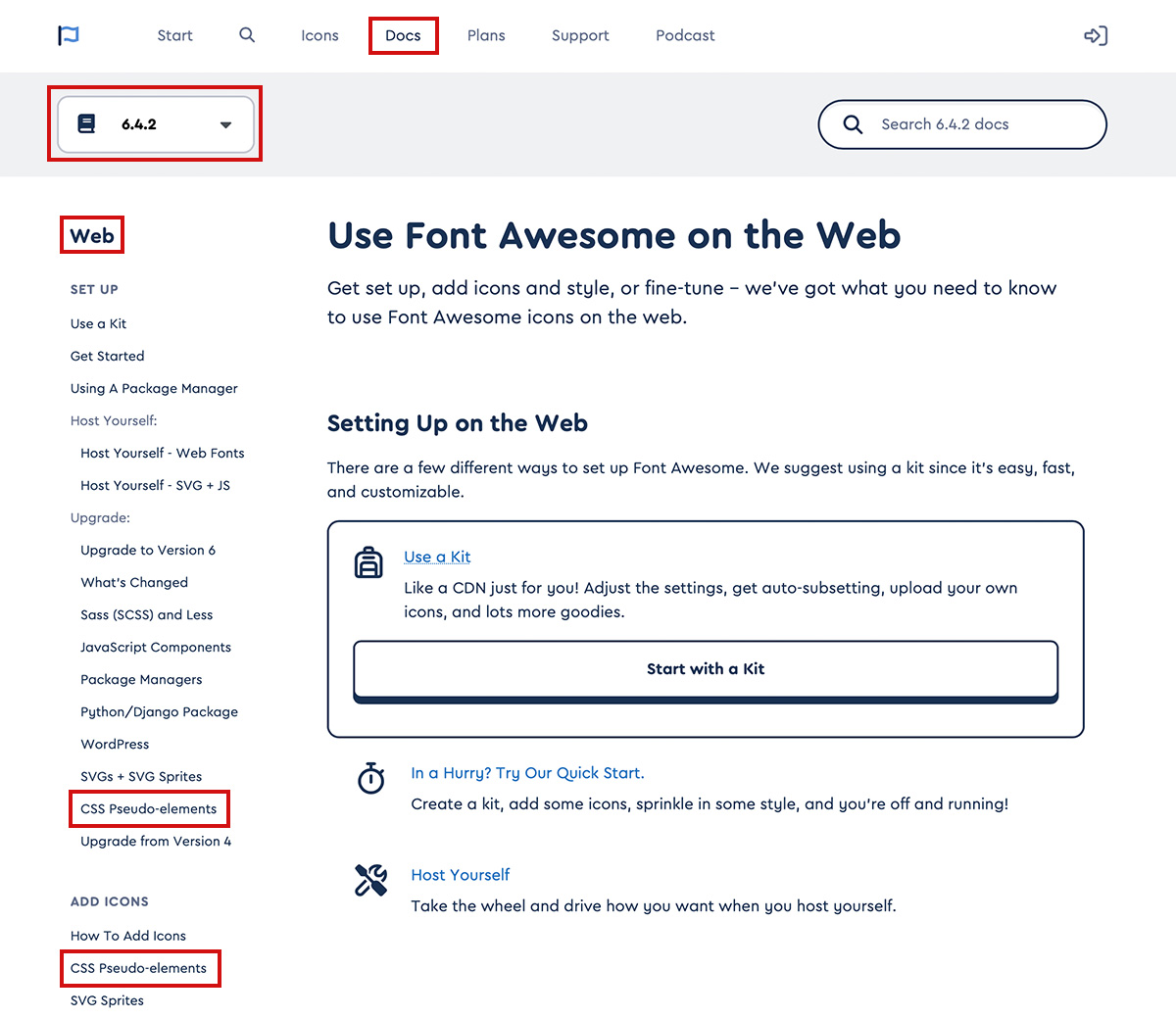Select the Docs nav item
1176x1019 pixels.
[x=403, y=35]
